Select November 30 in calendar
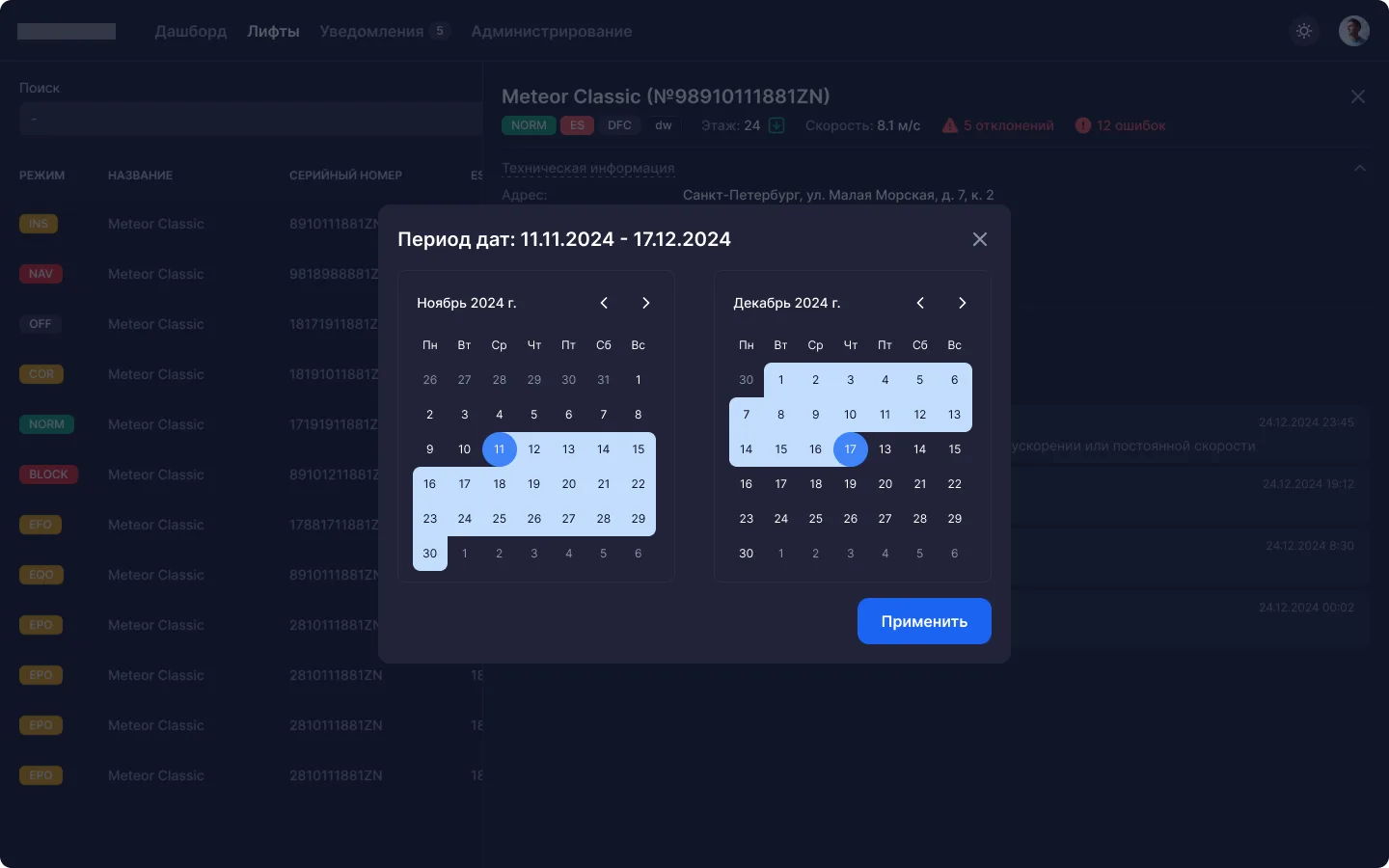The image size is (1389, 868). [x=430, y=554]
